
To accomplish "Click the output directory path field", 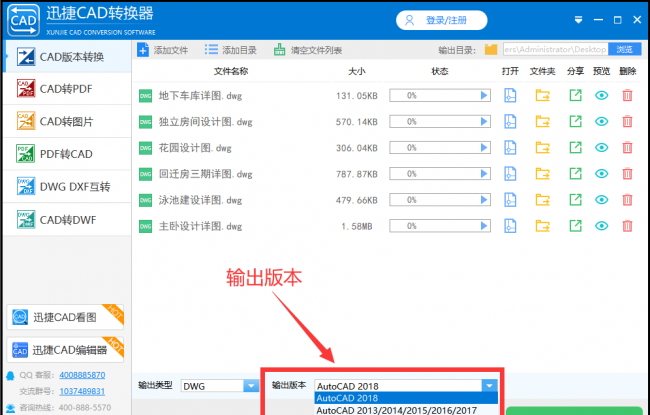I will point(556,49).
